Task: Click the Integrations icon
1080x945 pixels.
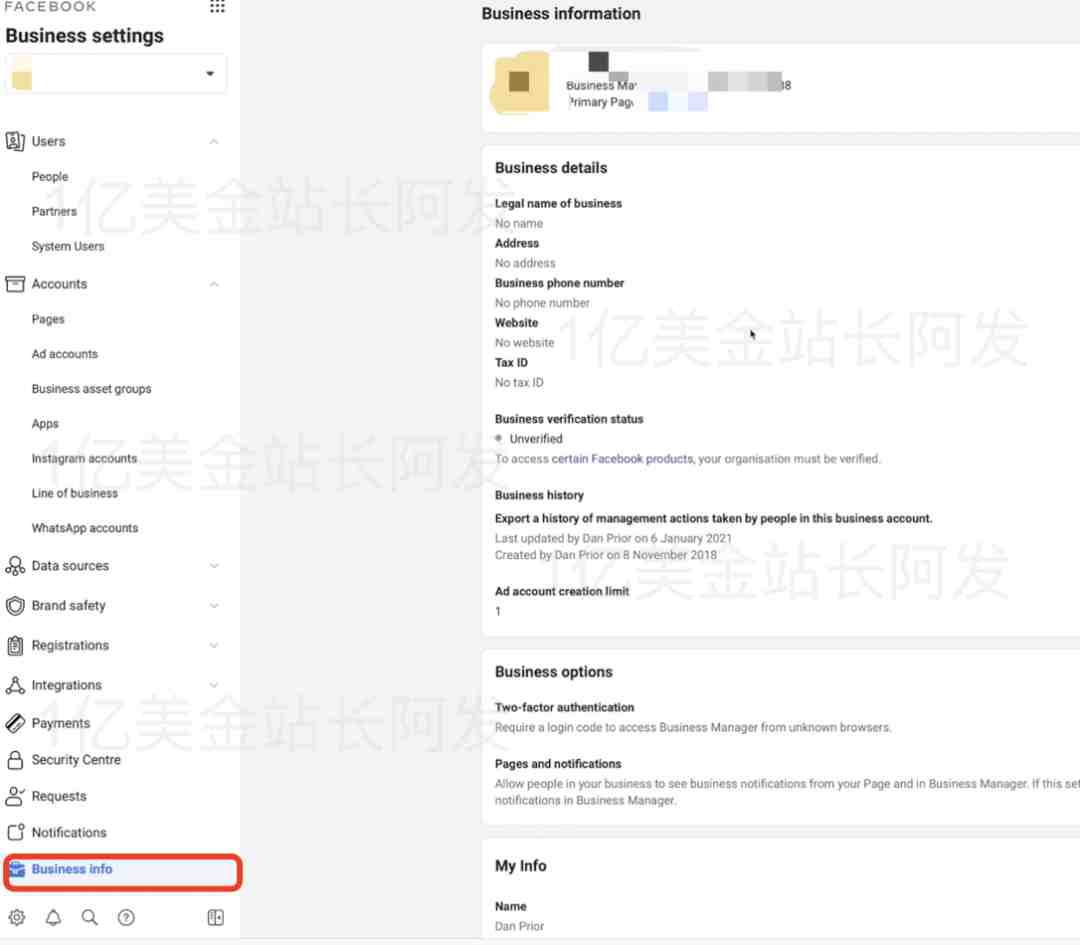Action: [15, 685]
